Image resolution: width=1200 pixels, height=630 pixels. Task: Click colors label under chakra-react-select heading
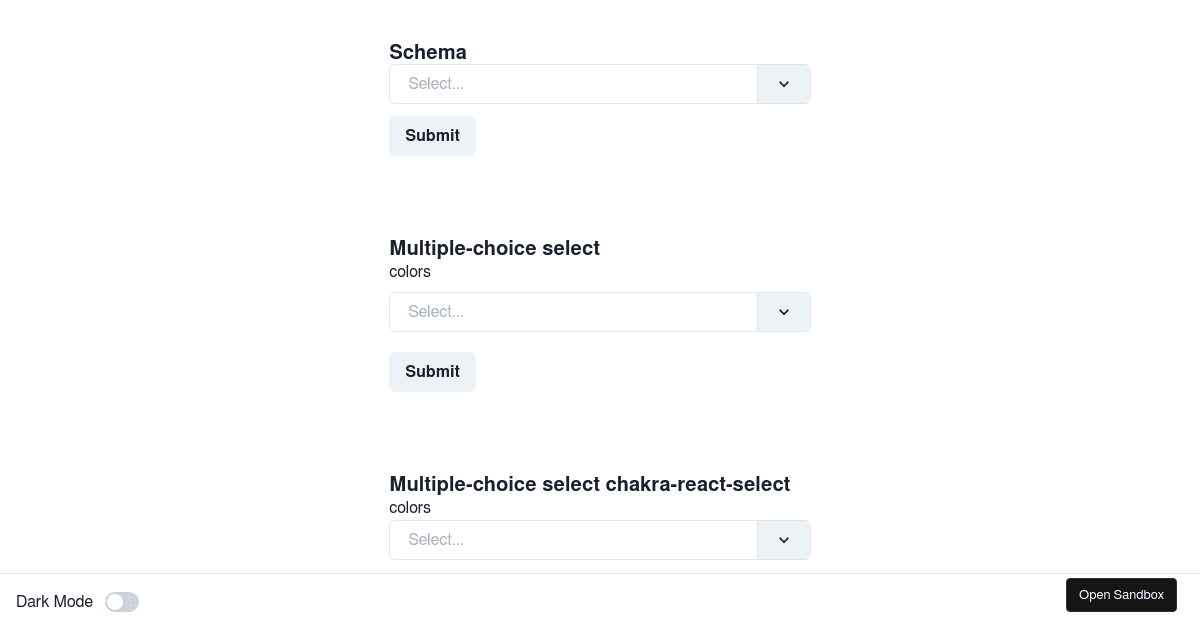click(x=410, y=508)
